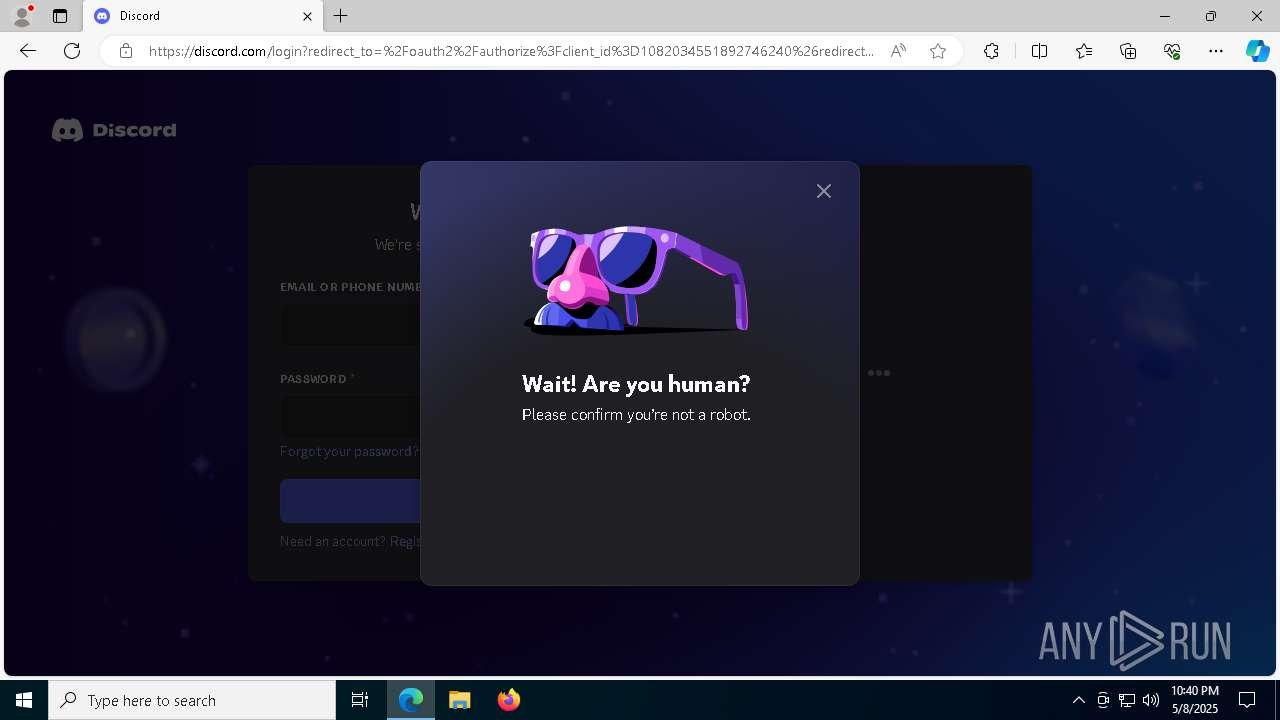
Task: Add this page to favorites
Action: point(938,51)
